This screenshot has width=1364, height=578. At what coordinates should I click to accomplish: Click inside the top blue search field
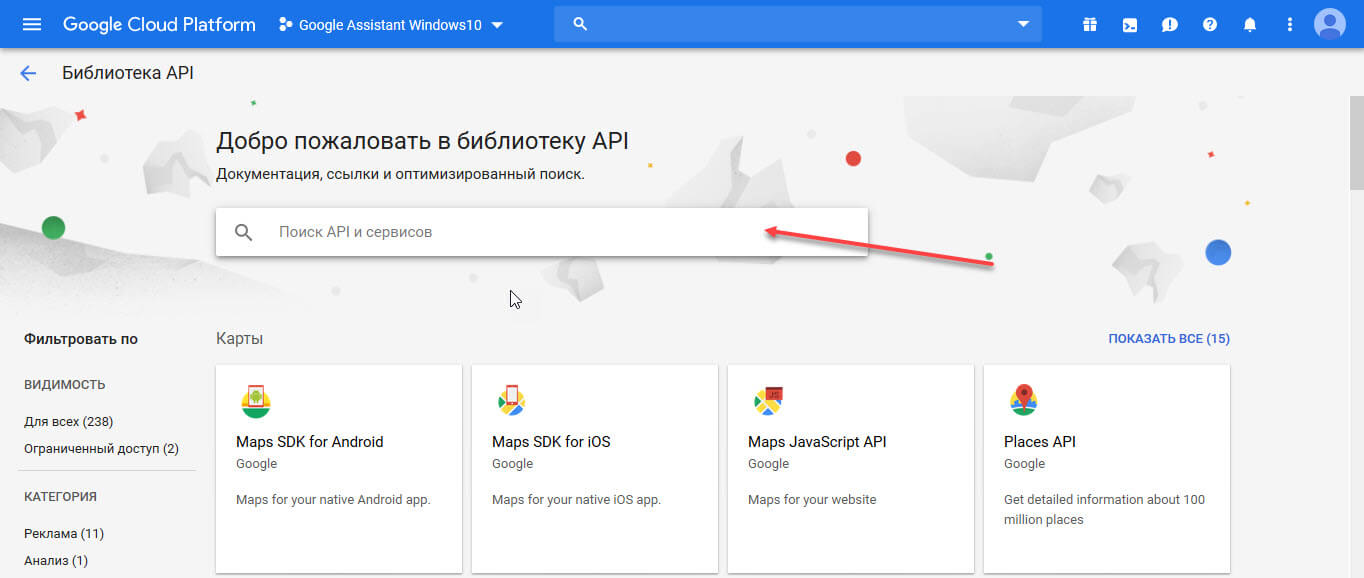[x=798, y=24]
